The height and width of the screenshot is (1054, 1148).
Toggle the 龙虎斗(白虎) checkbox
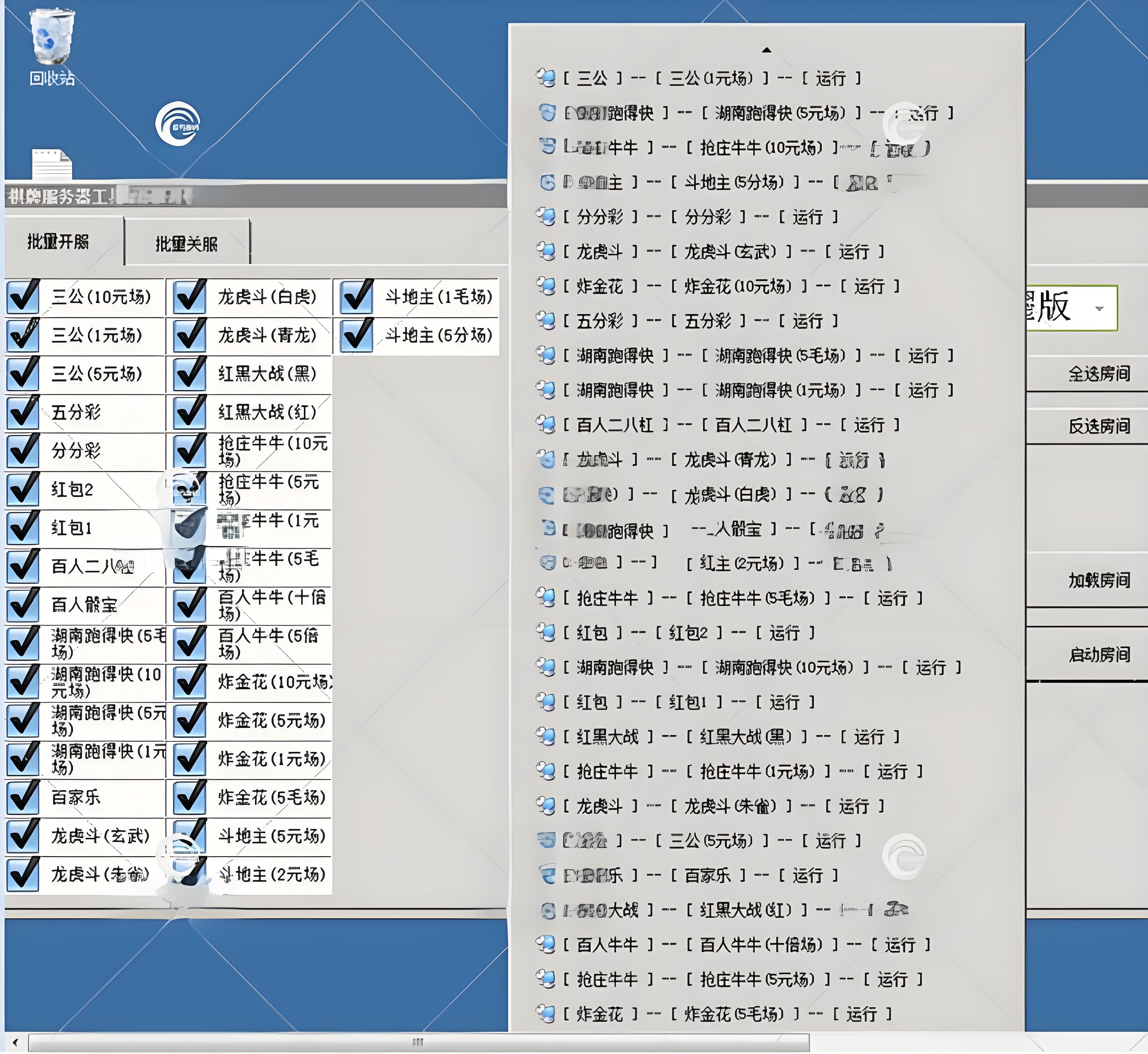pos(190,297)
